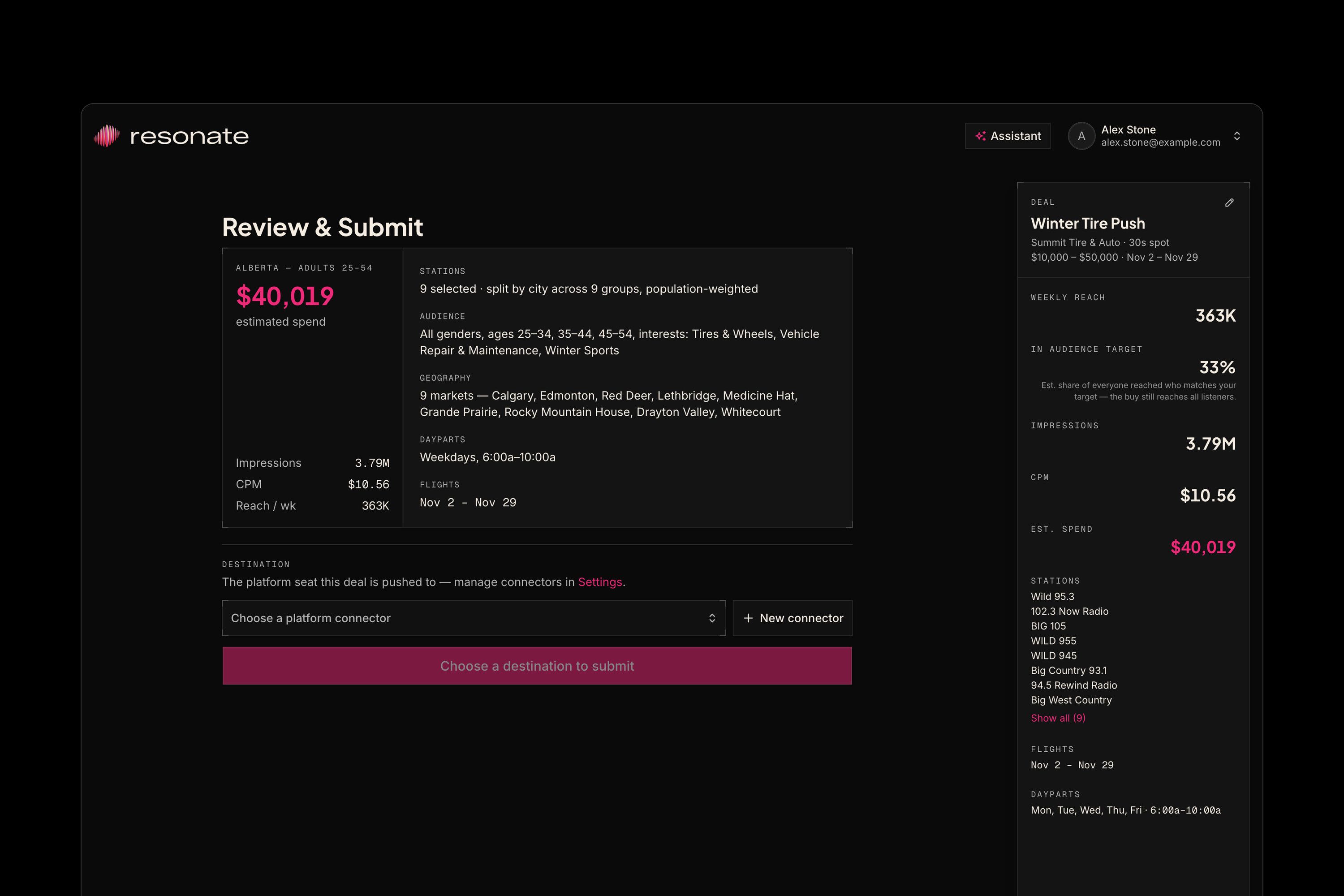Click the BIG 105 station entry
Image resolution: width=1344 pixels, height=896 pixels.
[x=1048, y=626]
